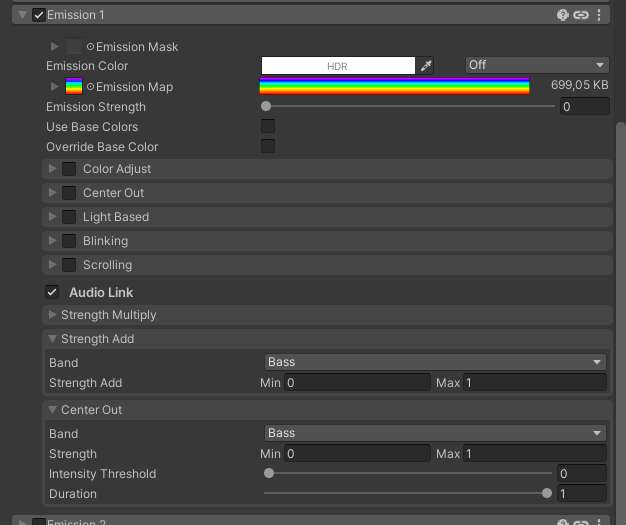This screenshot has height=525, width=626.
Task: Click the Emission Strength label
Action: [x=96, y=107]
